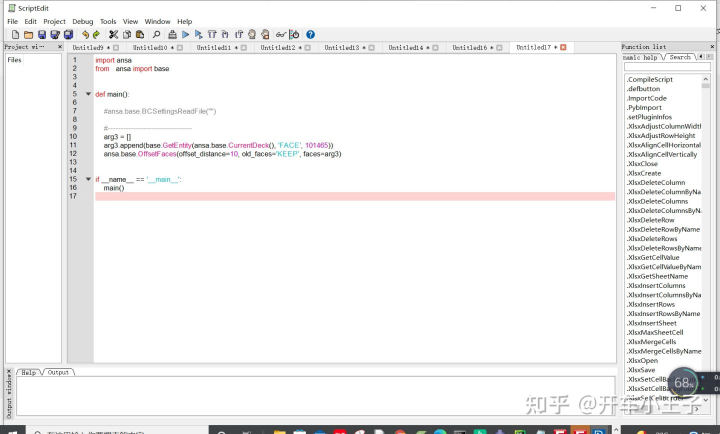Select .XlsxGetSheetName in the function list

(657, 276)
